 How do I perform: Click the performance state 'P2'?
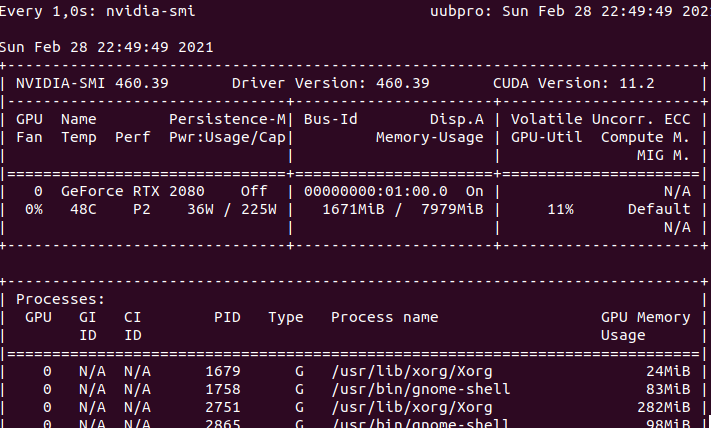point(141,209)
